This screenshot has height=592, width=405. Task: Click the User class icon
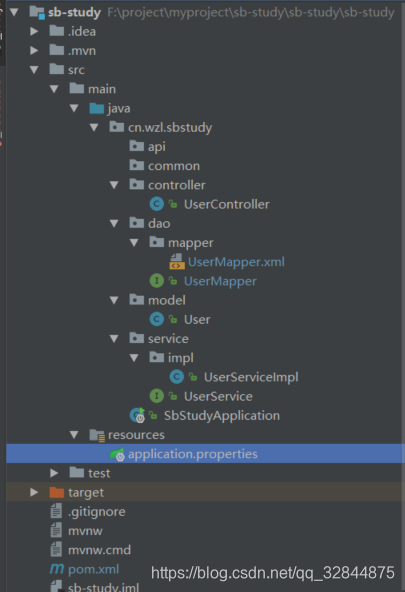click(157, 319)
